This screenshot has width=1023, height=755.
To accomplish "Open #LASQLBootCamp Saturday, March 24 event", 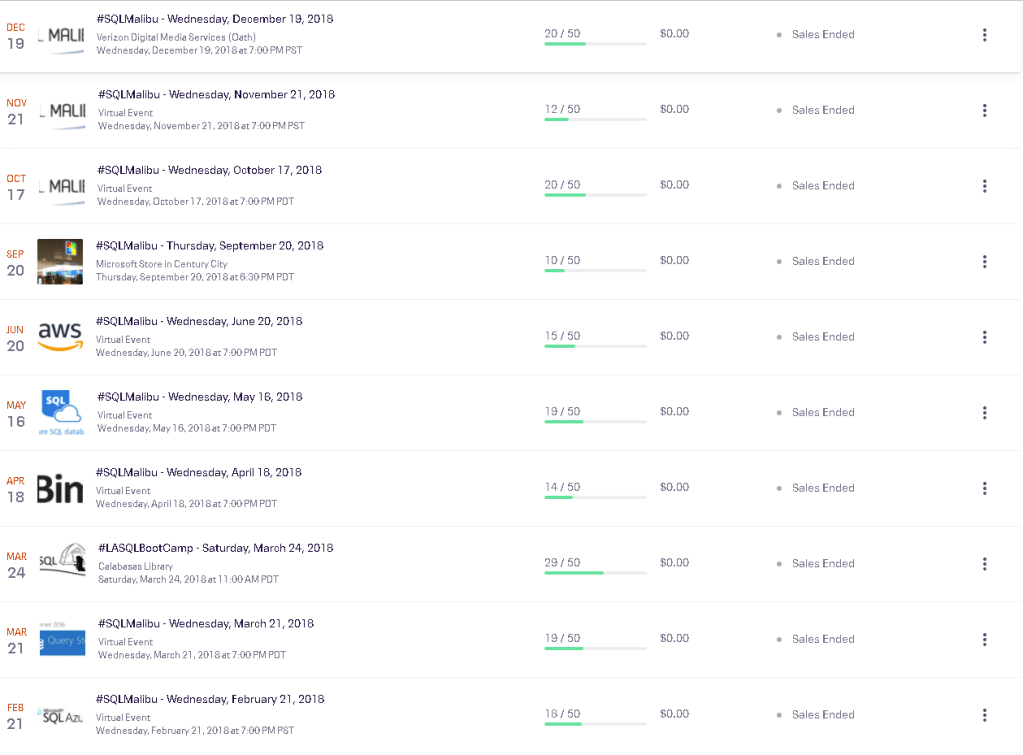I will (x=215, y=548).
